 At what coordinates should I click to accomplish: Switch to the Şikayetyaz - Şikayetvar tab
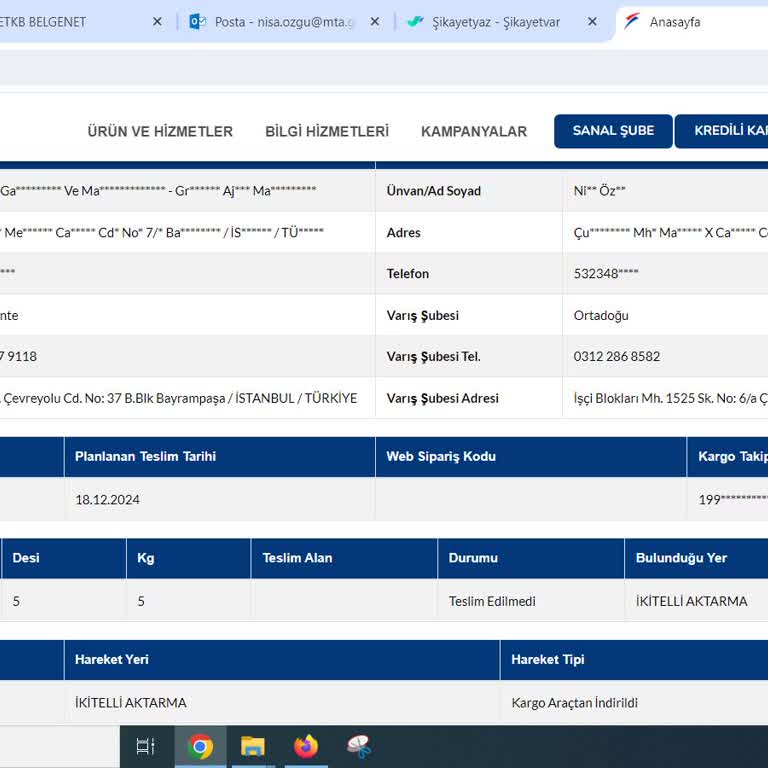496,22
